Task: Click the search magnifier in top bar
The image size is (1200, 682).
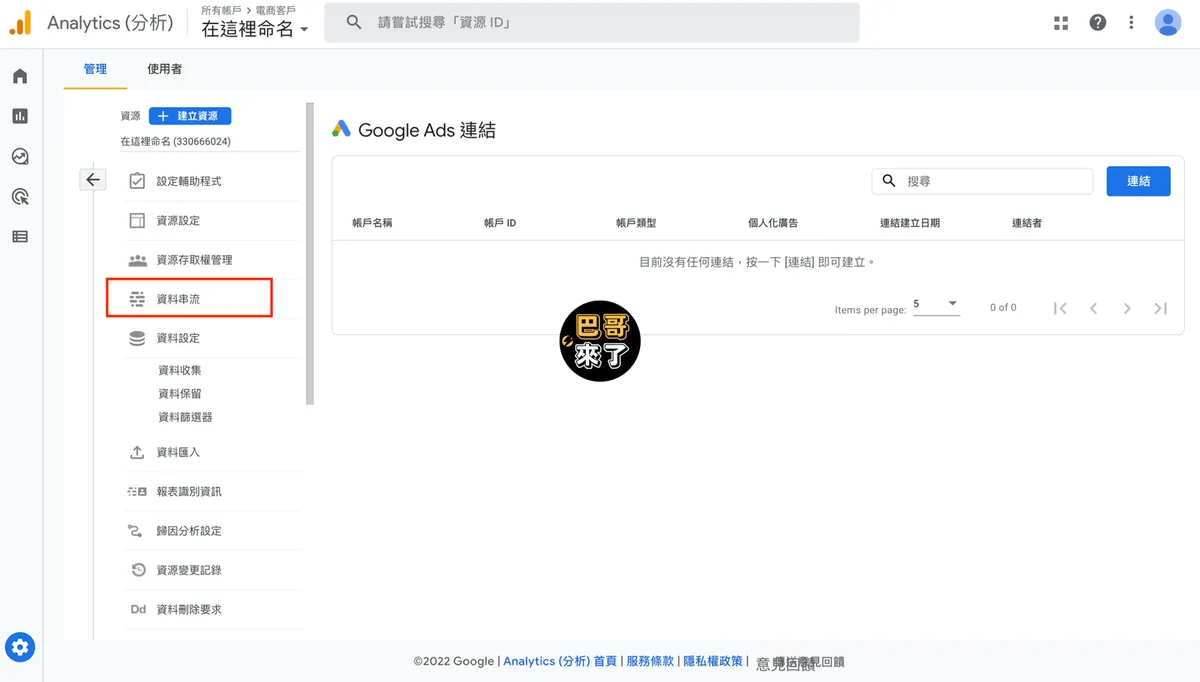Action: (x=354, y=22)
